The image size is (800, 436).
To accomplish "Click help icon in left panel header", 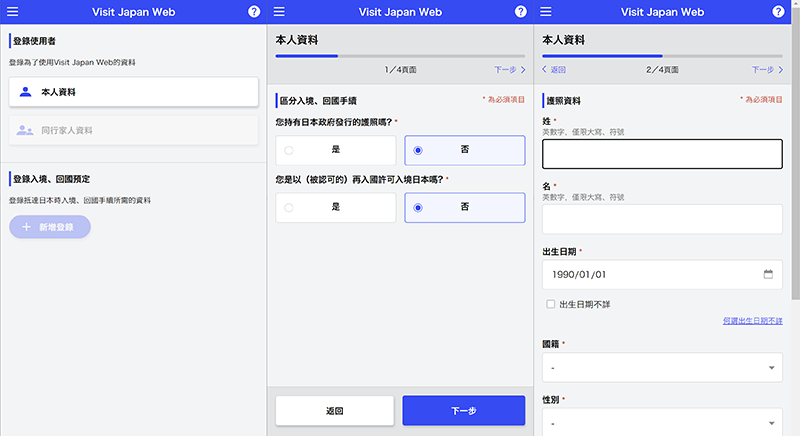I will tap(254, 12).
